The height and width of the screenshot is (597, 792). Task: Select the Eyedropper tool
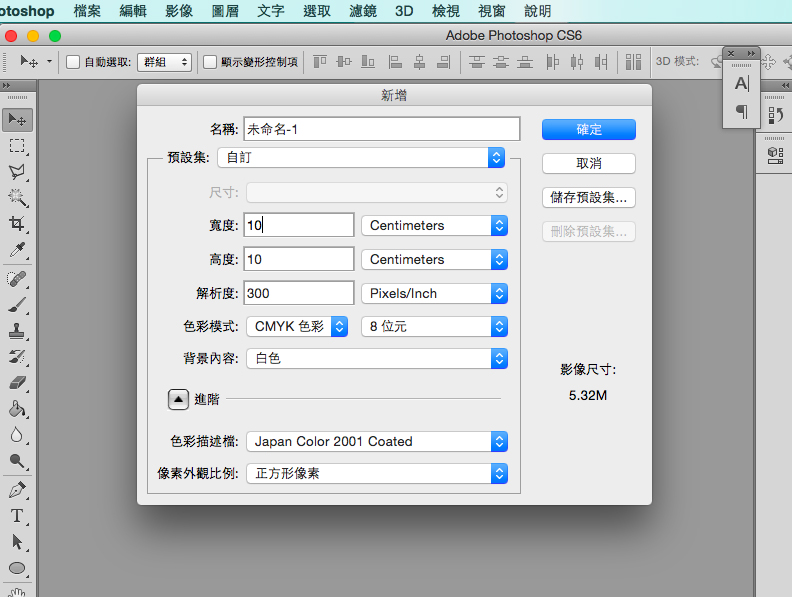pyautogui.click(x=17, y=250)
